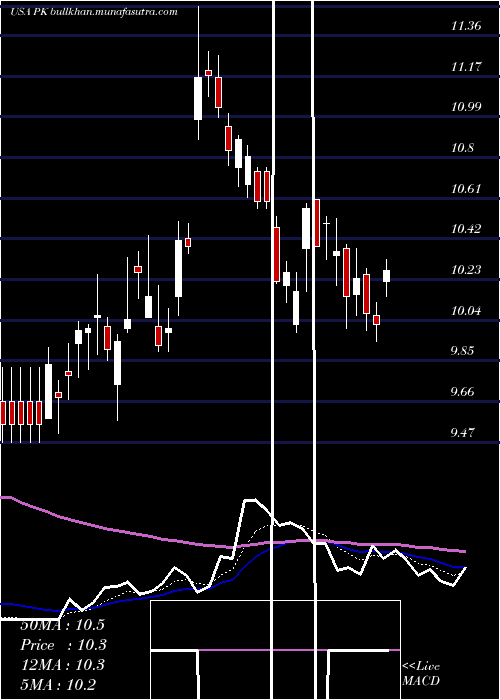Image resolution: width=500 pixels, height=700 pixels.
Task: Click the 10.61 price axis label
Action: point(466,188)
